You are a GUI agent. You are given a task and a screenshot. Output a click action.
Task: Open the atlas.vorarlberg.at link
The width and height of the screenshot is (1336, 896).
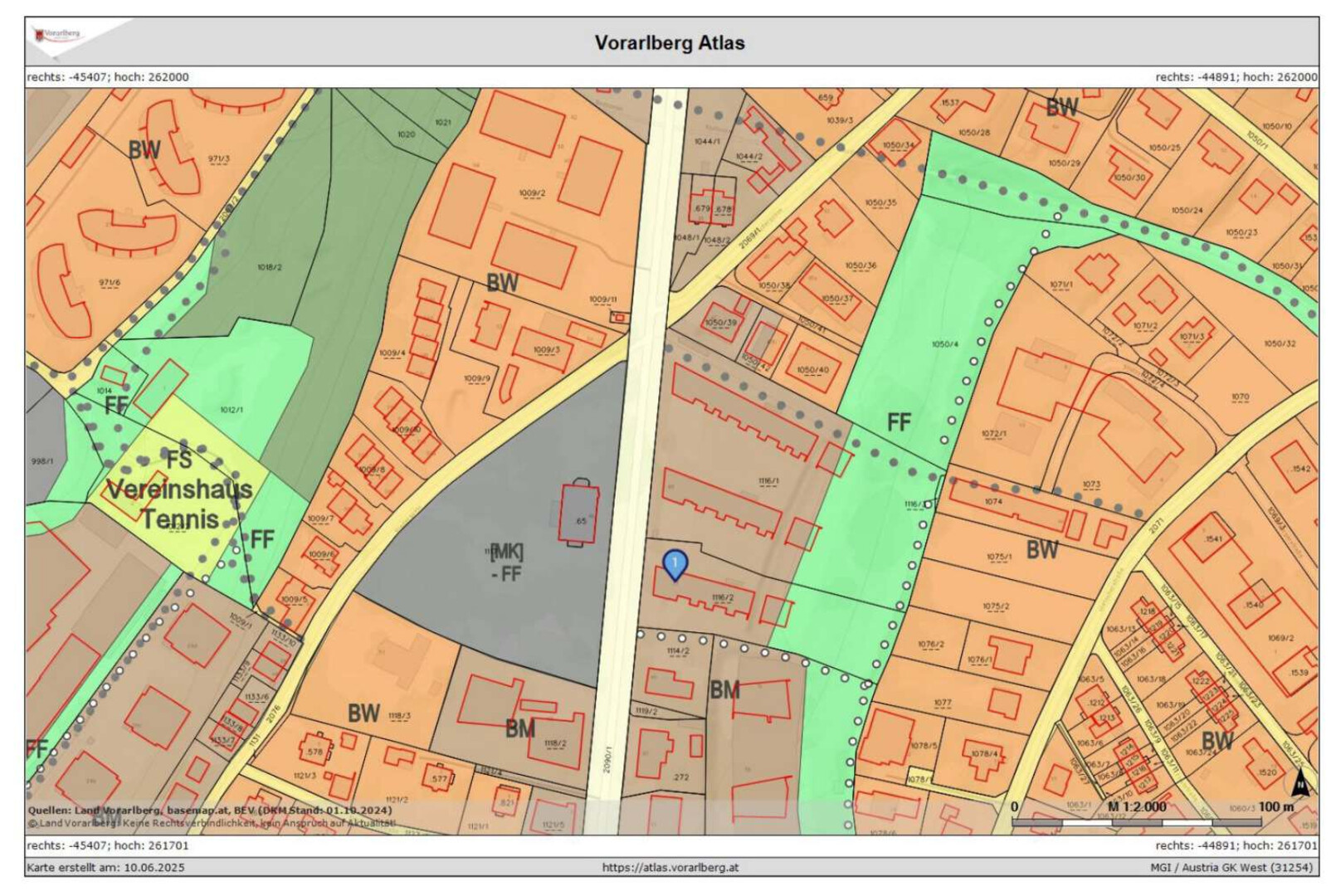click(670, 867)
